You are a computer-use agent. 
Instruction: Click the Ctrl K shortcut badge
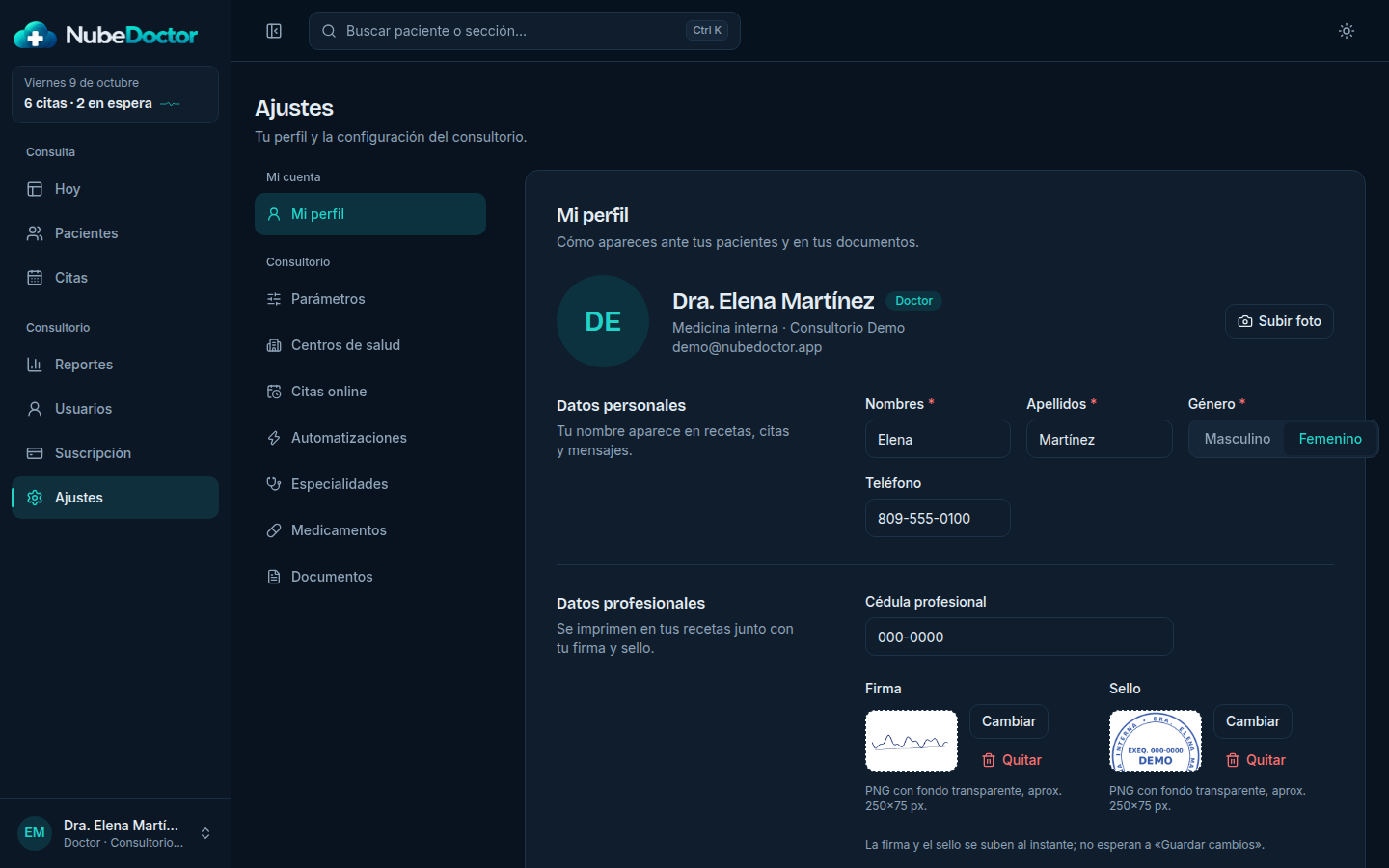(707, 31)
